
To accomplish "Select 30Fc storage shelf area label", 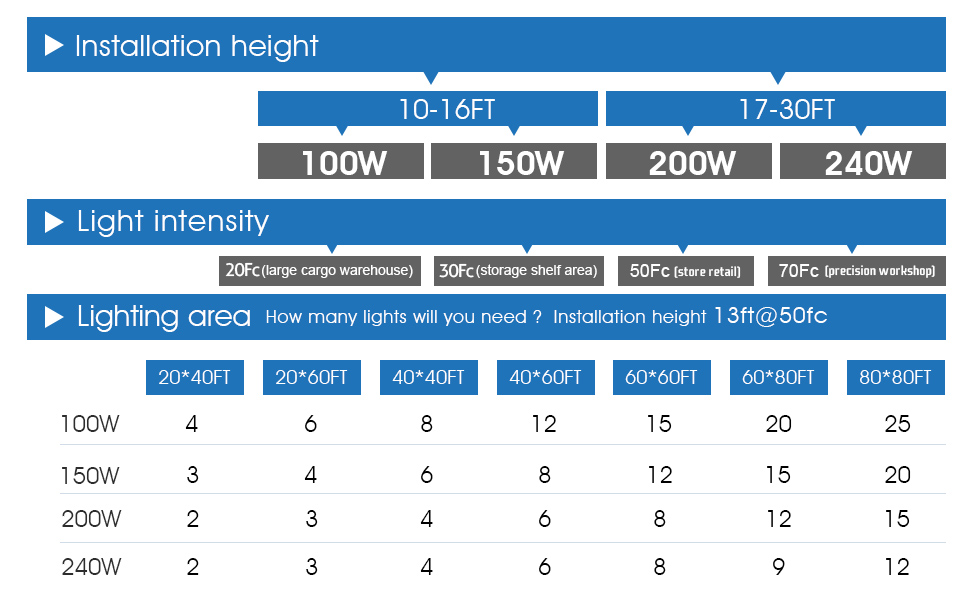I will point(519,270).
